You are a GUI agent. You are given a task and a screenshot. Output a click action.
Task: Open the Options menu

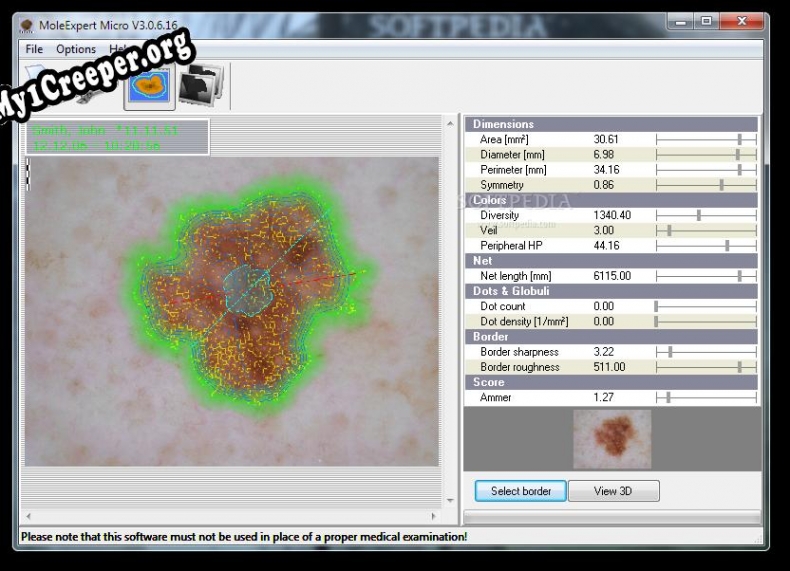[x=76, y=49]
